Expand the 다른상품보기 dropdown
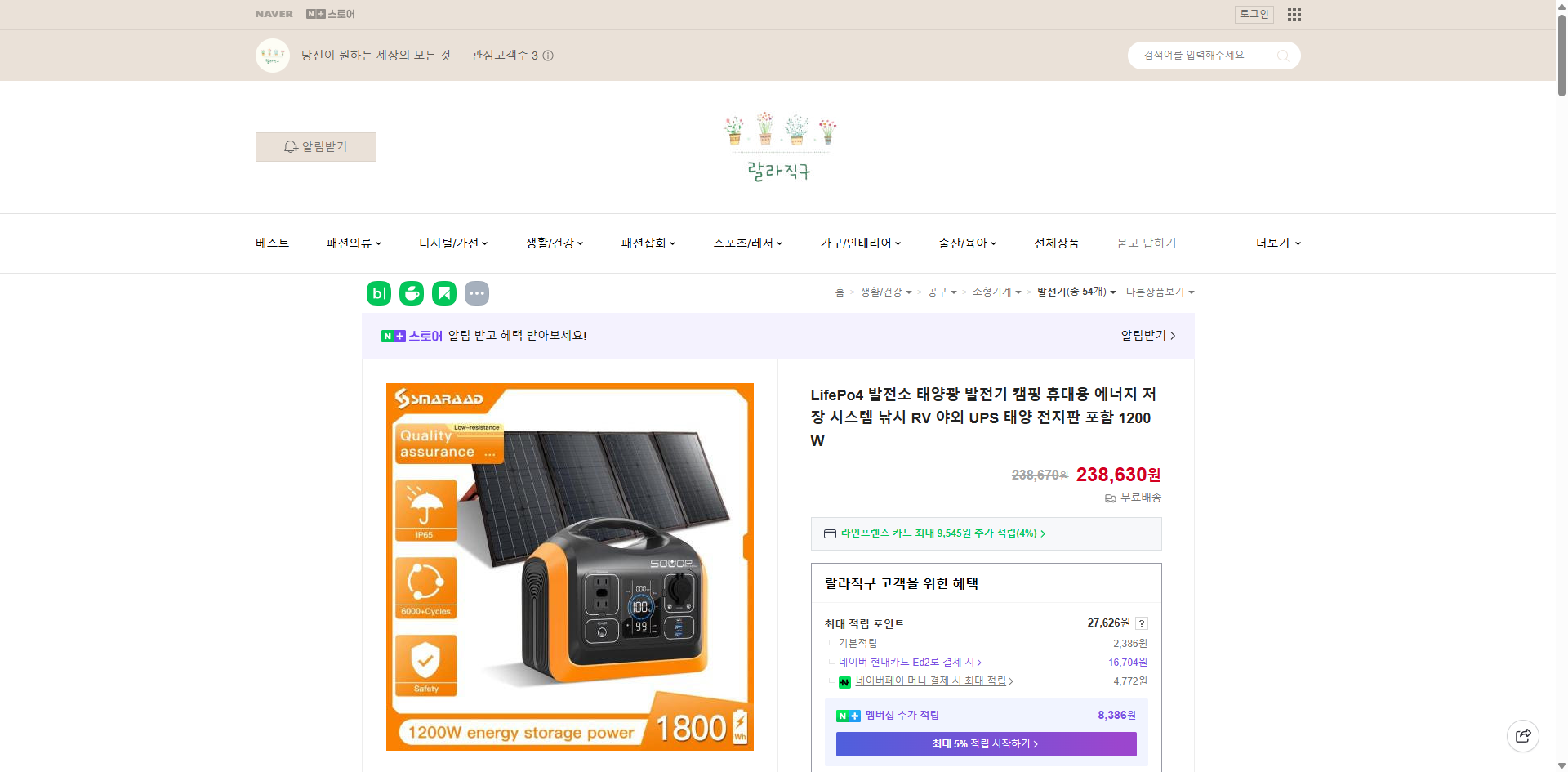The image size is (1568, 772). coord(1160,292)
